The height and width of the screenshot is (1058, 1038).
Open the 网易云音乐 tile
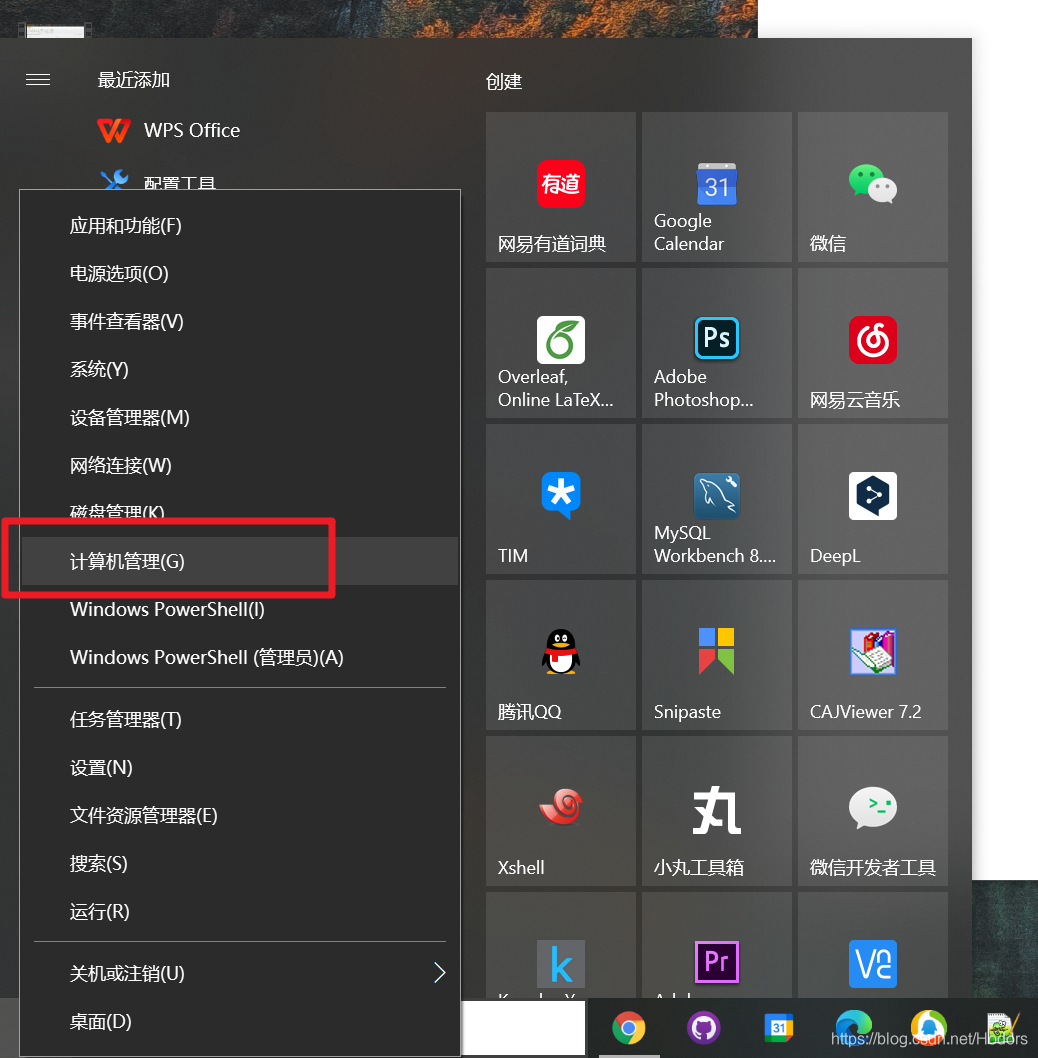[x=873, y=343]
